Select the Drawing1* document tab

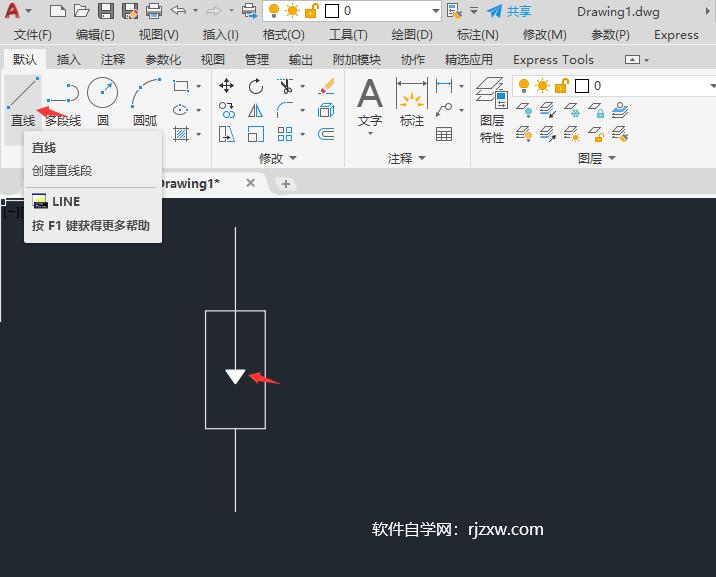click(x=190, y=184)
